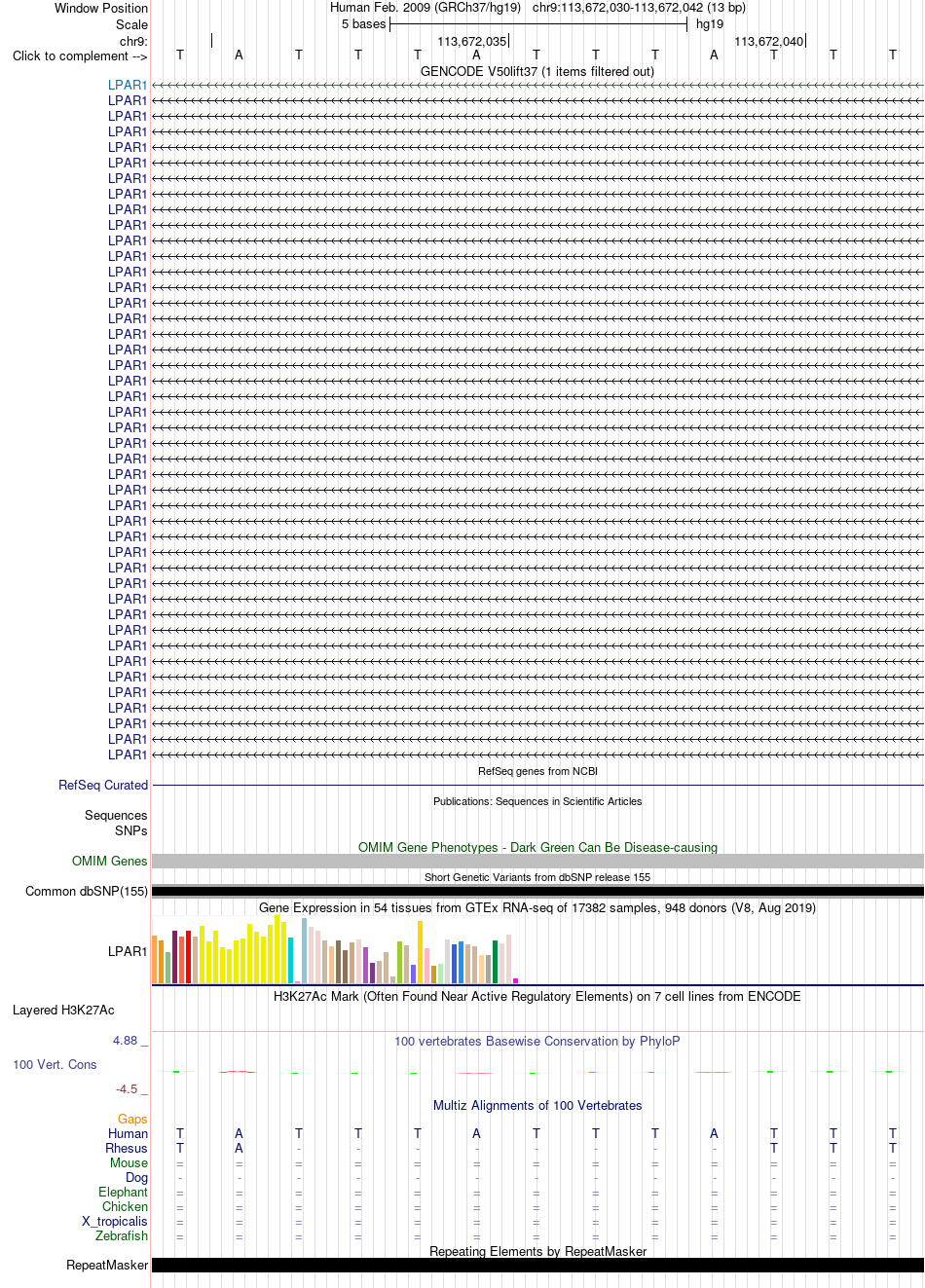The height and width of the screenshot is (1288, 925).
Task: Click the 'RefSeq Curated' track label
Action: tap(103, 785)
